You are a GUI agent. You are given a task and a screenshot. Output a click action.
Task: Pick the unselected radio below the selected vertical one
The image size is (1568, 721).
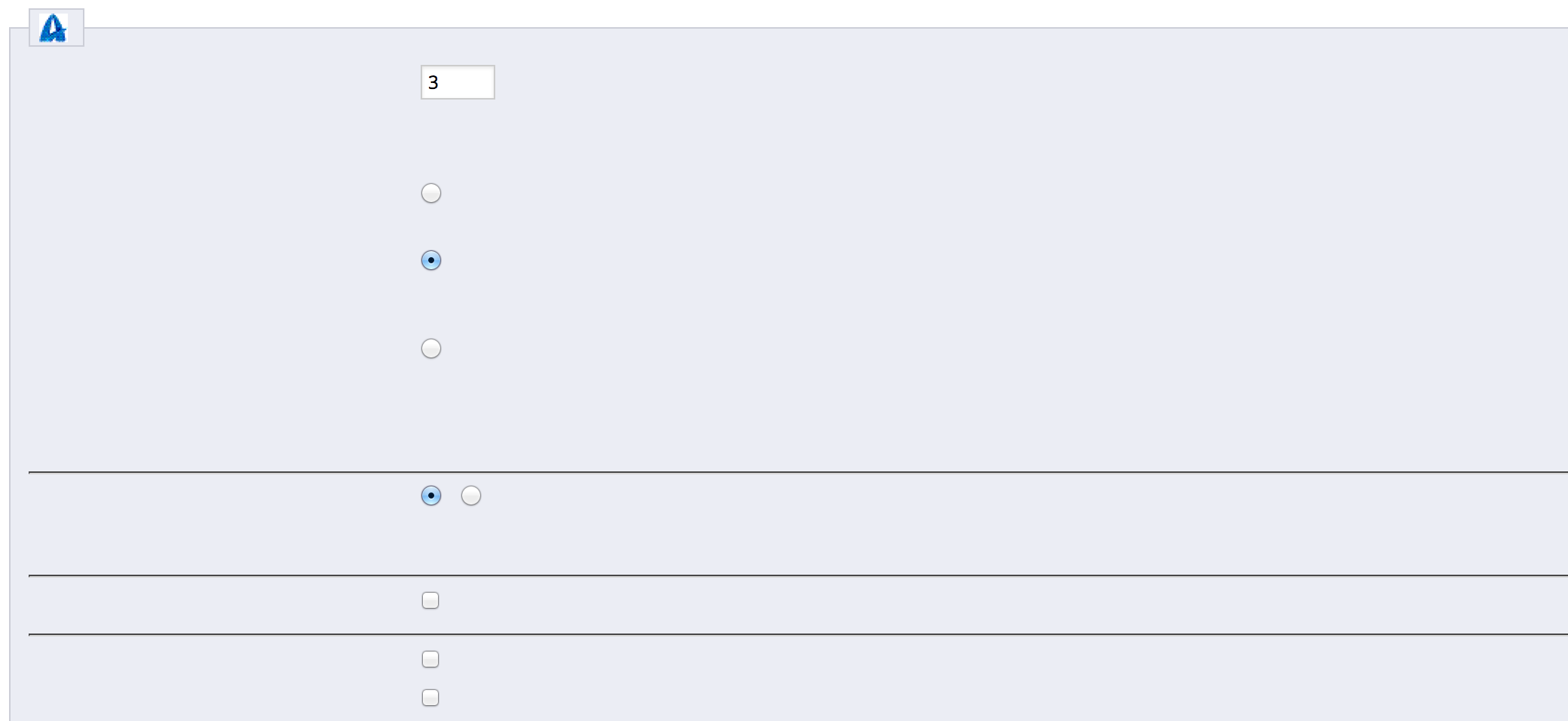pyautogui.click(x=431, y=348)
